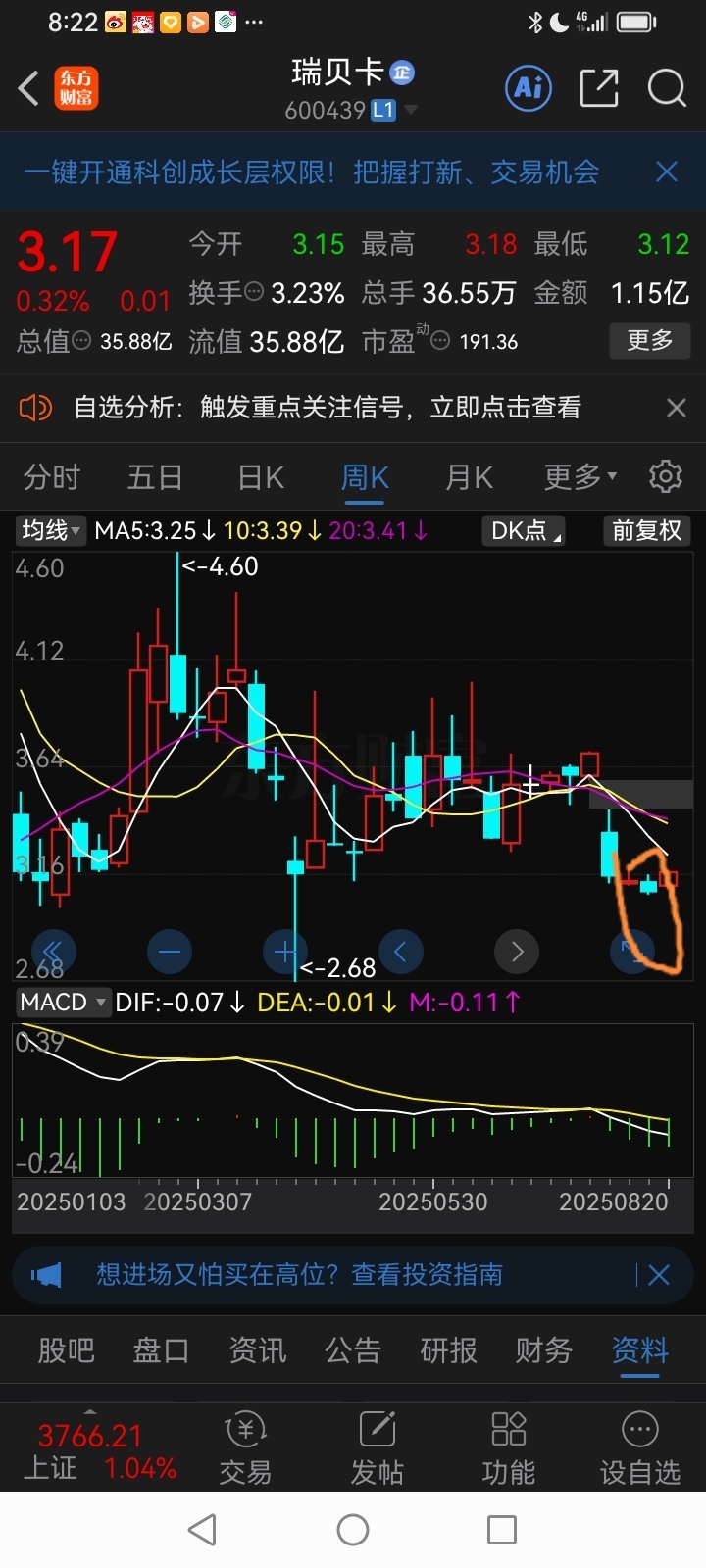706x1568 pixels.
Task: Open the 研报 tab
Action: tap(448, 1350)
